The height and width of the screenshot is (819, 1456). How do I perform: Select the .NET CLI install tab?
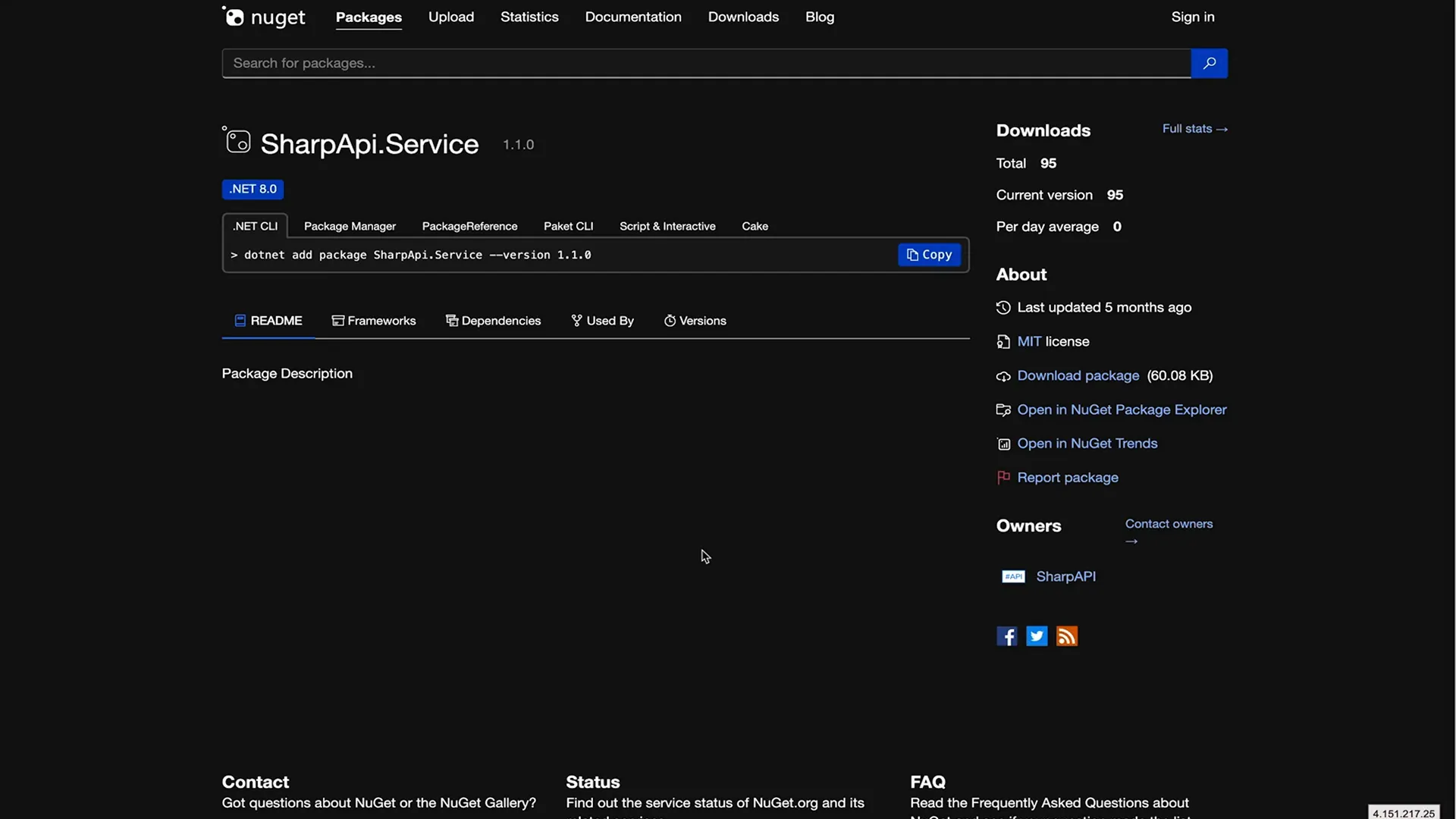tap(255, 226)
